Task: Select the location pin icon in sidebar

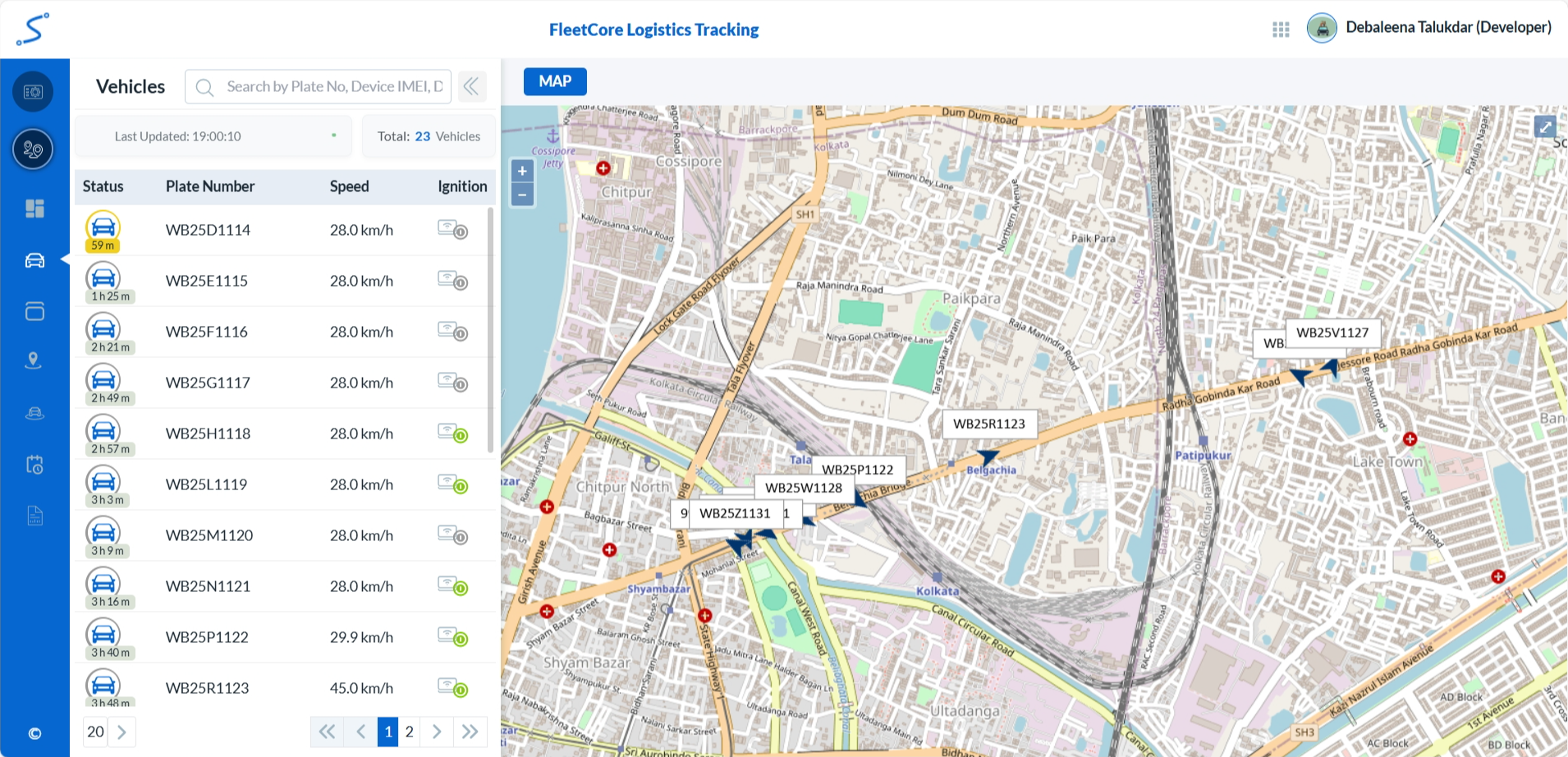Action: [x=33, y=360]
